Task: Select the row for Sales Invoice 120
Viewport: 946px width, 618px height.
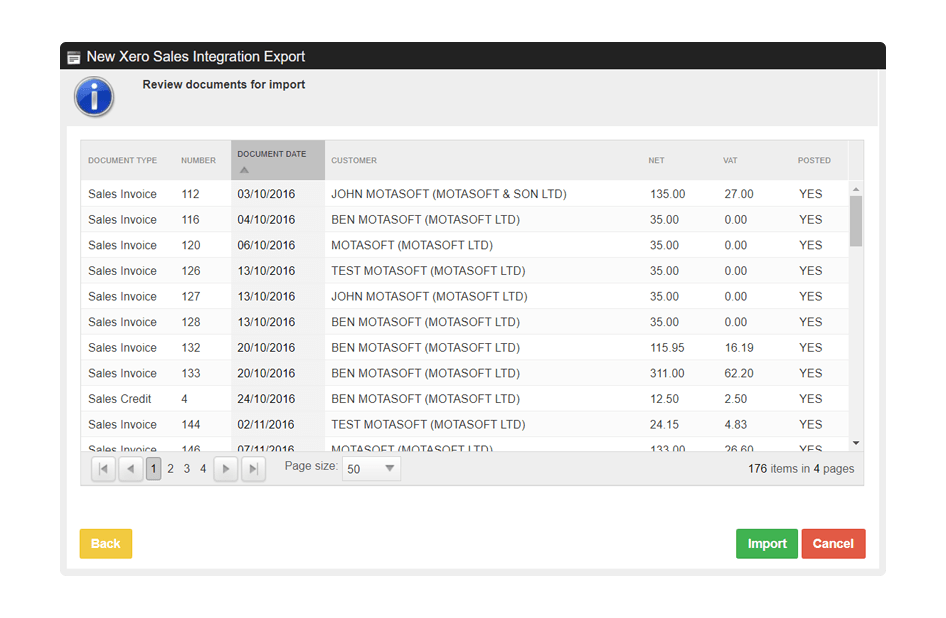Action: 465,245
